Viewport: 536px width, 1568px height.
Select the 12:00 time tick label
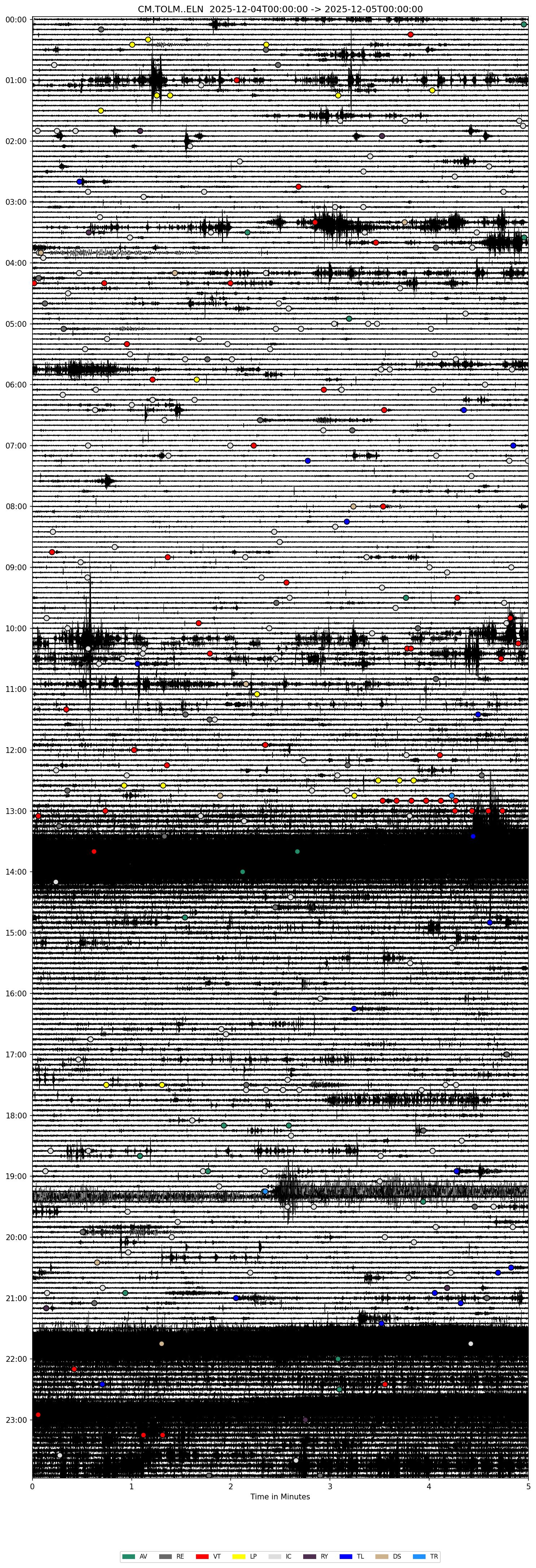click(16, 750)
